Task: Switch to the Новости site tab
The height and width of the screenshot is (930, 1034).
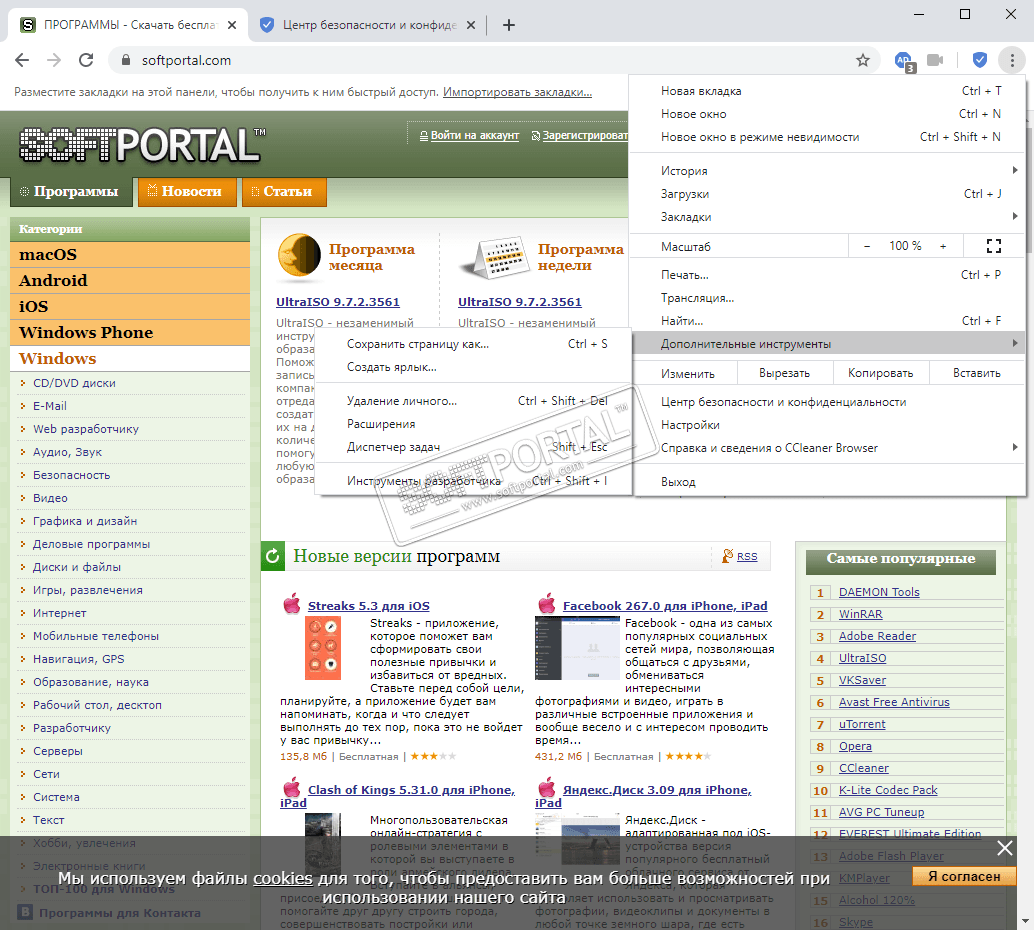Action: 187,191
